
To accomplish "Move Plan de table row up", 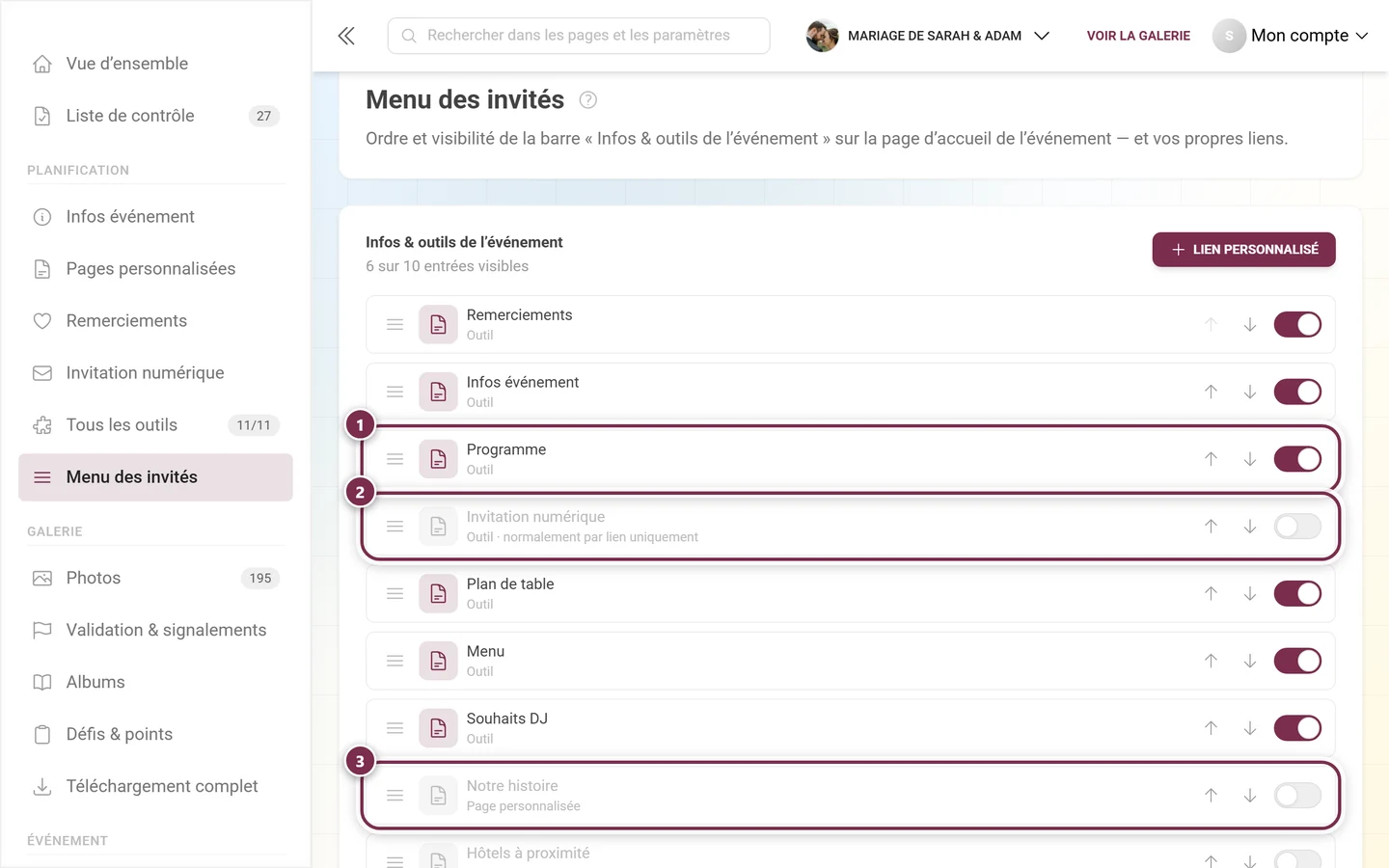I will (x=1211, y=594).
